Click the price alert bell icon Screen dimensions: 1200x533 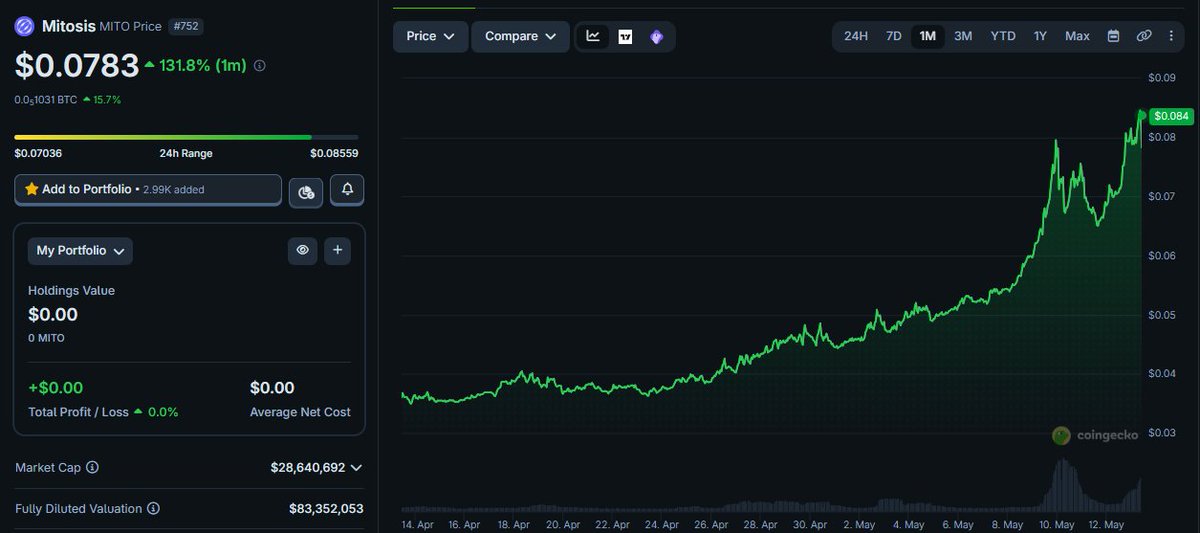(347, 189)
